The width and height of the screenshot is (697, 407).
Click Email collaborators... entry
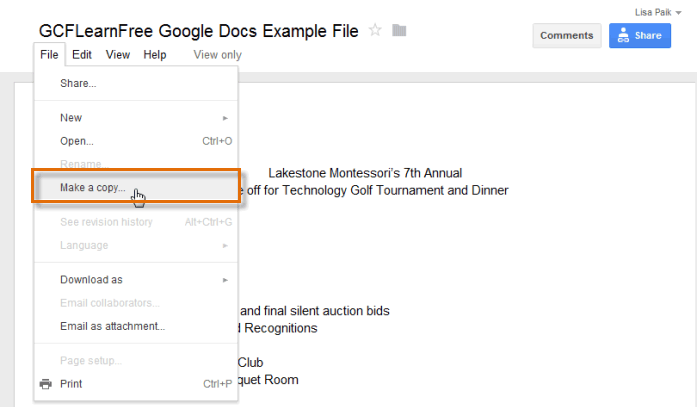point(136,303)
